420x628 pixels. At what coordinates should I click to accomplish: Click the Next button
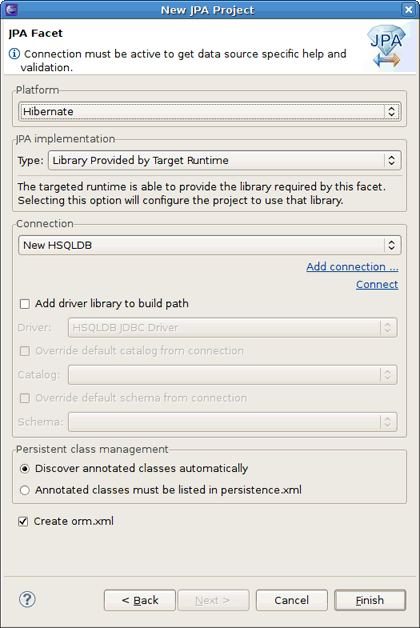coord(213,600)
